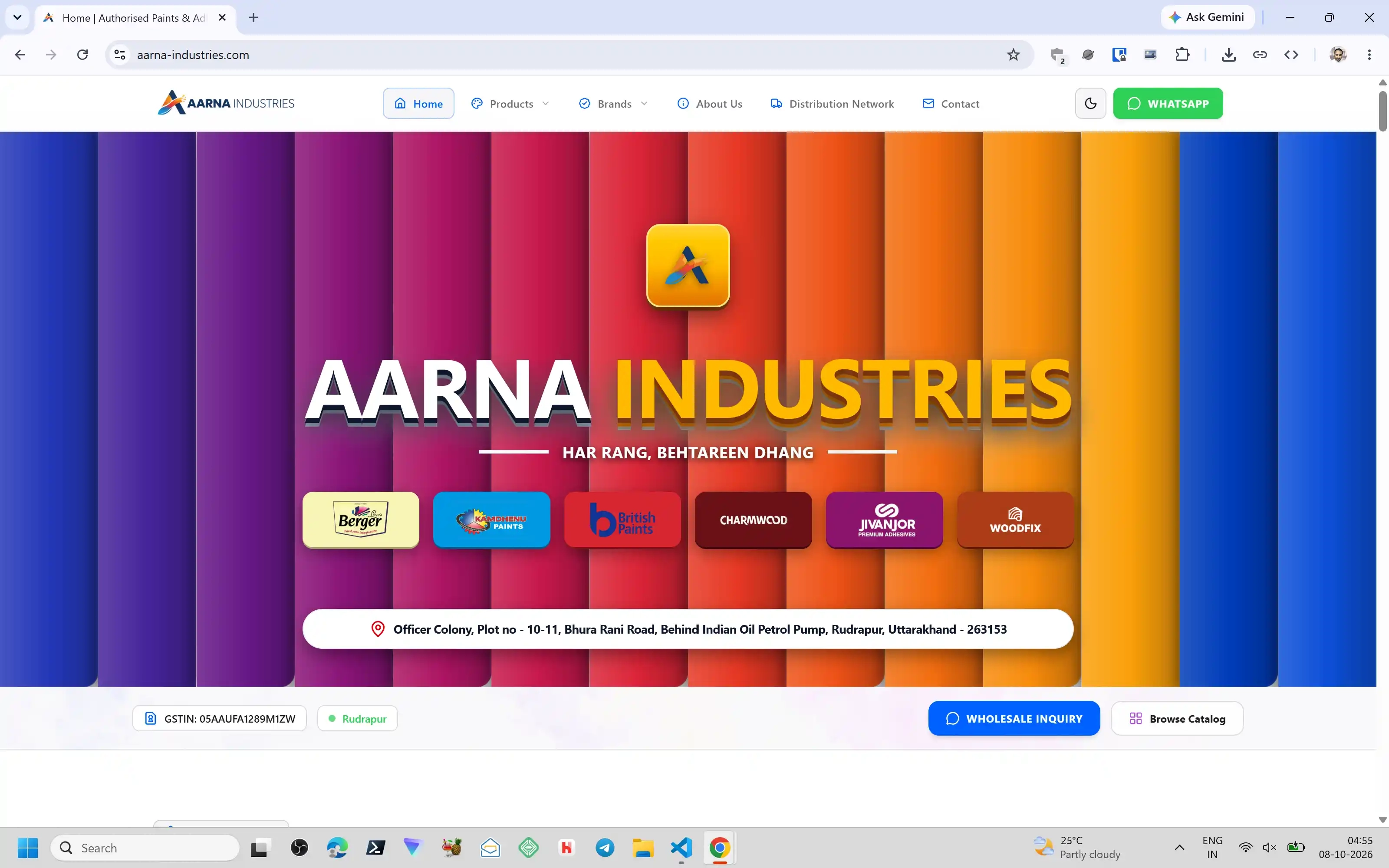Image resolution: width=1389 pixels, height=868 pixels.
Task: Bookmark this page with star icon
Action: [1014, 55]
